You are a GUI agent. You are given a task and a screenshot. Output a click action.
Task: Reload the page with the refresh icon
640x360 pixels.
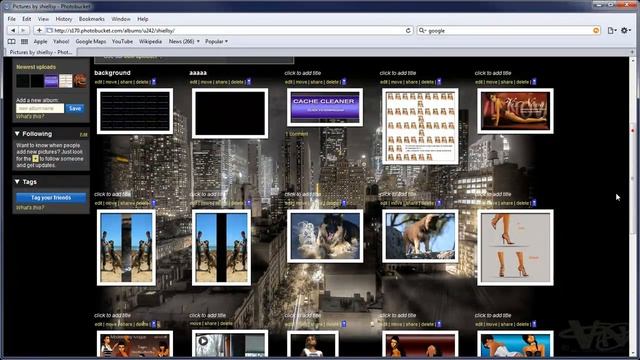coord(408,31)
